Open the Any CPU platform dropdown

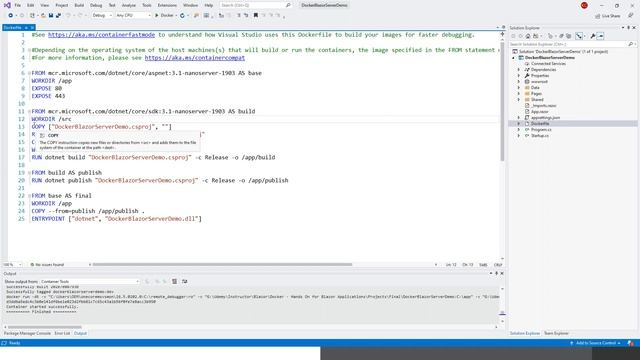133,16
